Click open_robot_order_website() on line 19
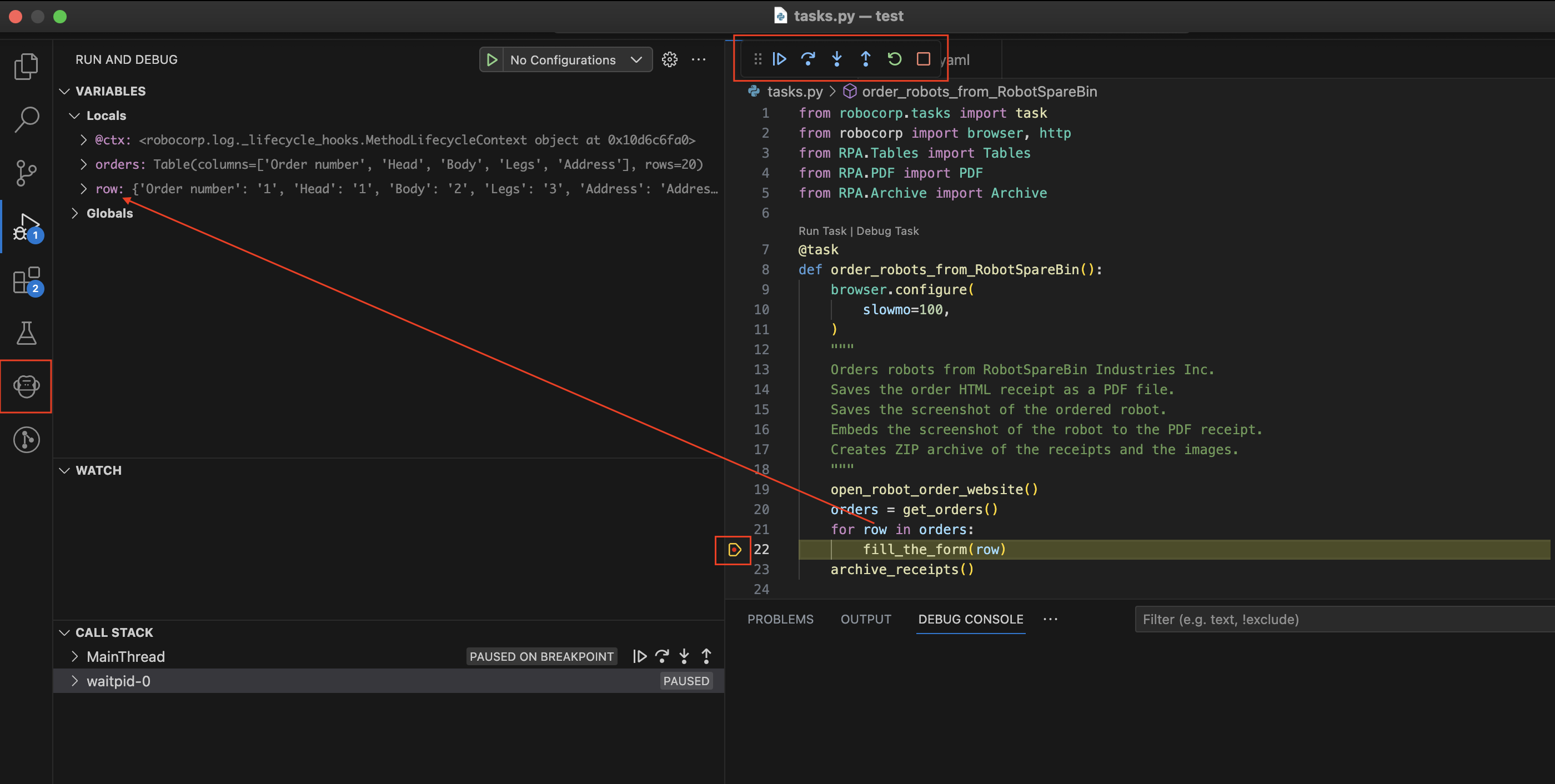 pyautogui.click(x=934, y=490)
